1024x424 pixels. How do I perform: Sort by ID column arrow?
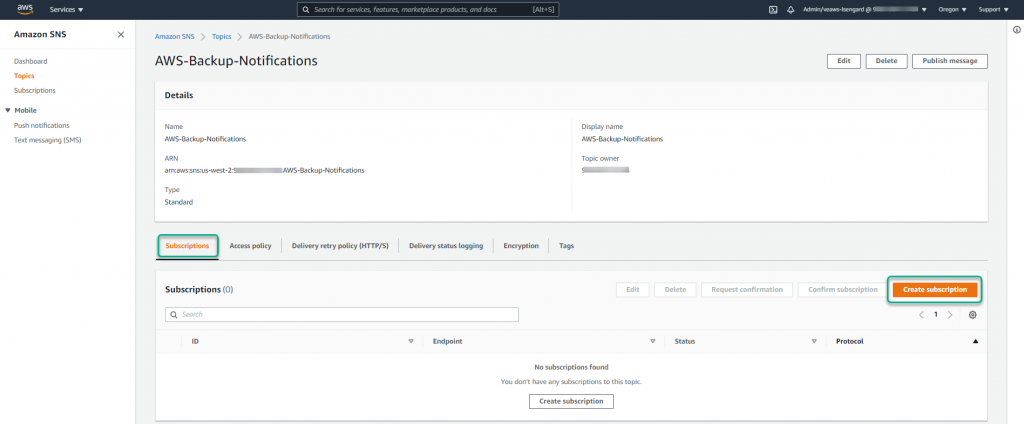[411, 342]
